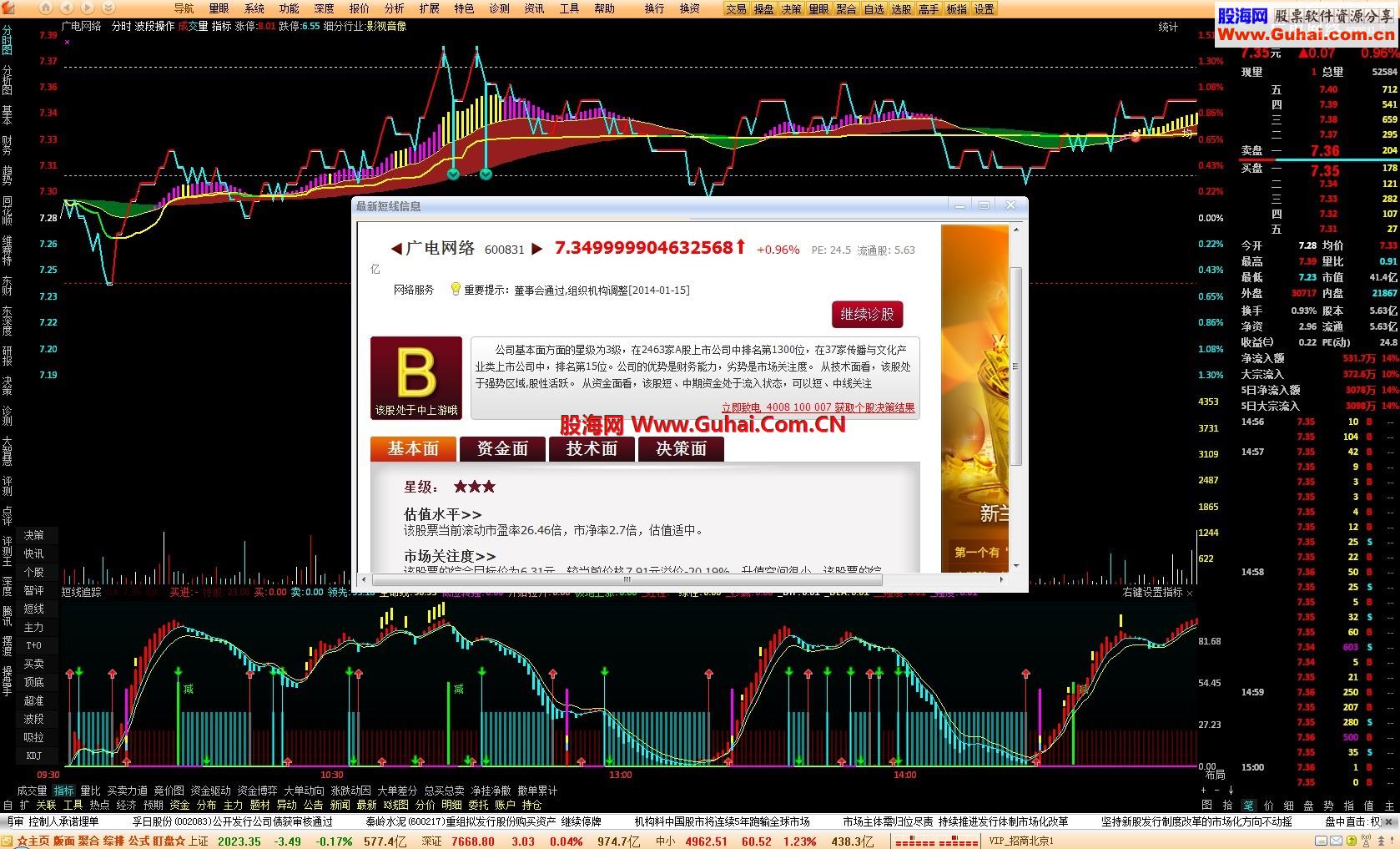This screenshot has height=849, width=1400.
Task: Click the next stock arrow after 600831
Action: pos(537,249)
